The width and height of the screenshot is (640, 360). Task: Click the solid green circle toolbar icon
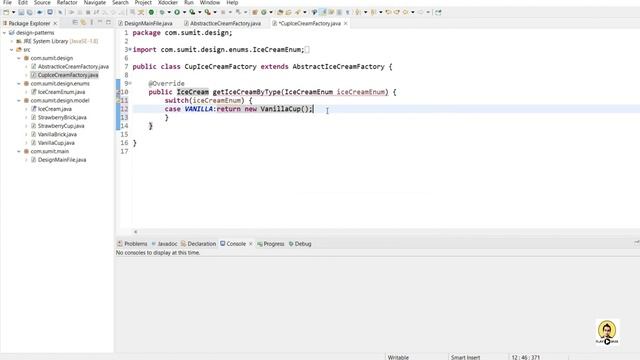point(151,12)
